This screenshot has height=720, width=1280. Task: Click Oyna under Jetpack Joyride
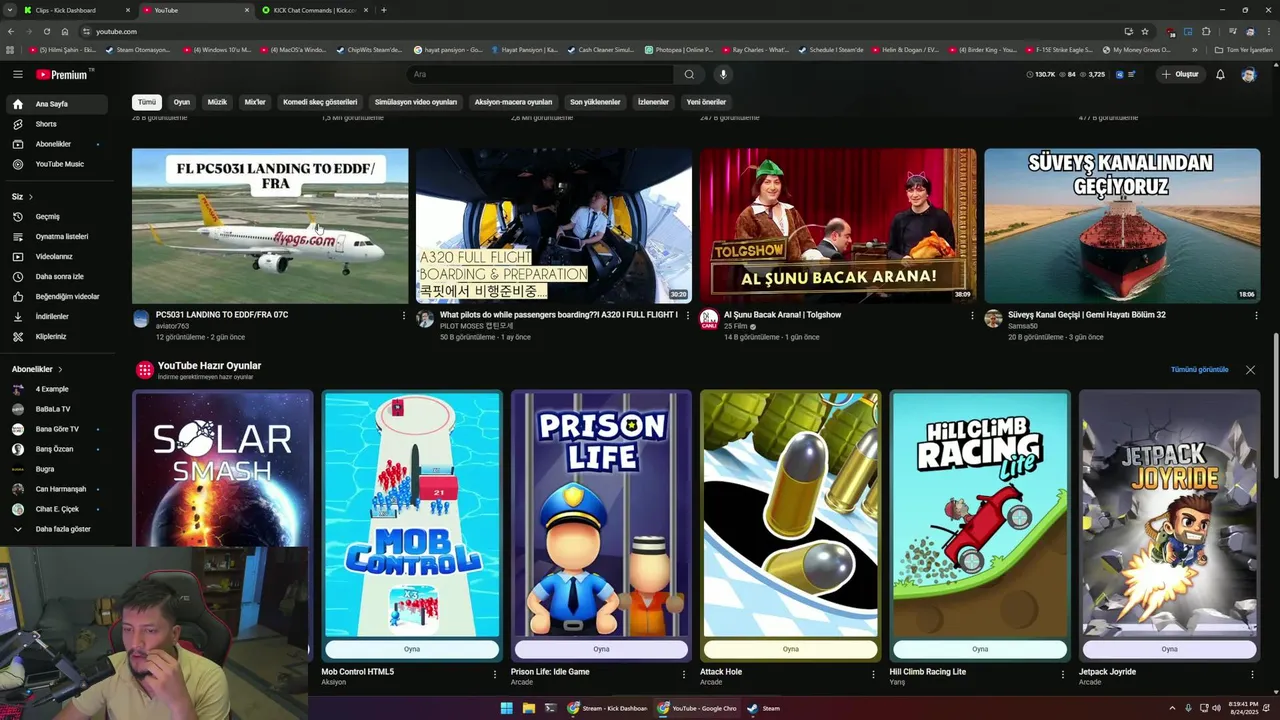[x=1170, y=649]
